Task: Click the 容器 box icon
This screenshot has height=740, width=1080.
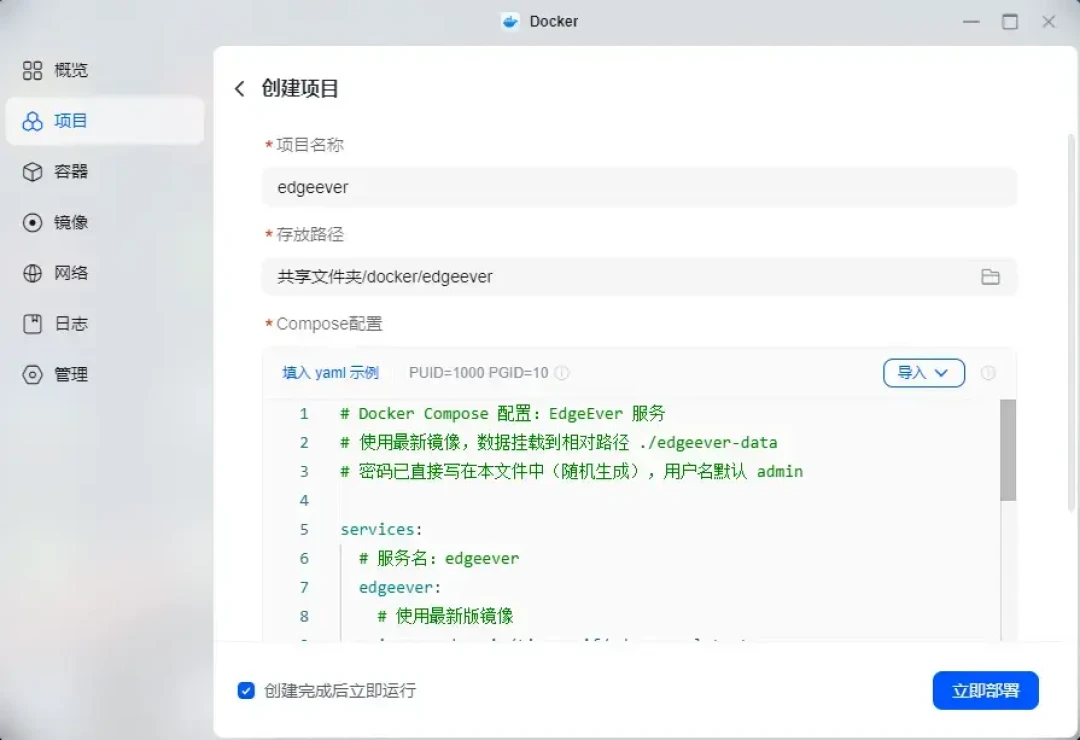Action: click(32, 172)
